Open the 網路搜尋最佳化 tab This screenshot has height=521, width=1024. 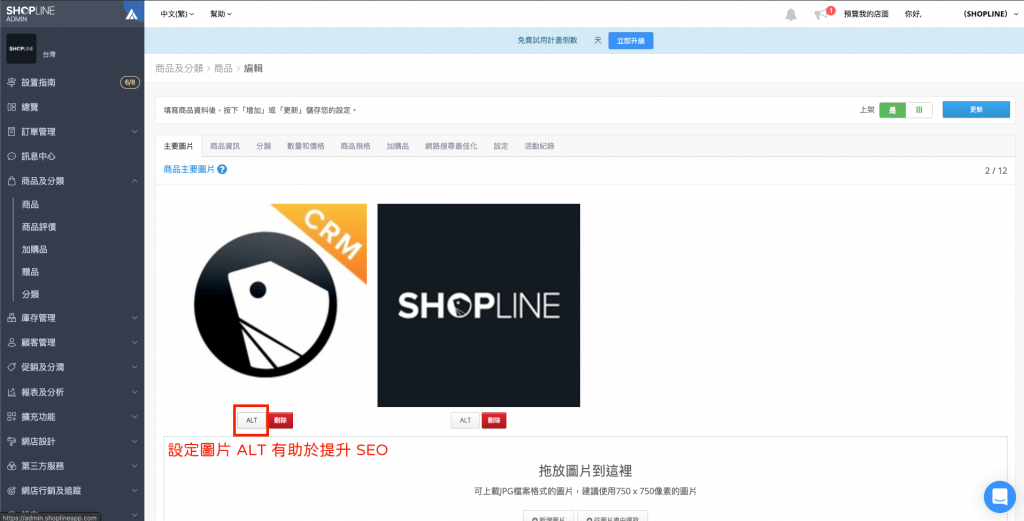click(x=451, y=146)
